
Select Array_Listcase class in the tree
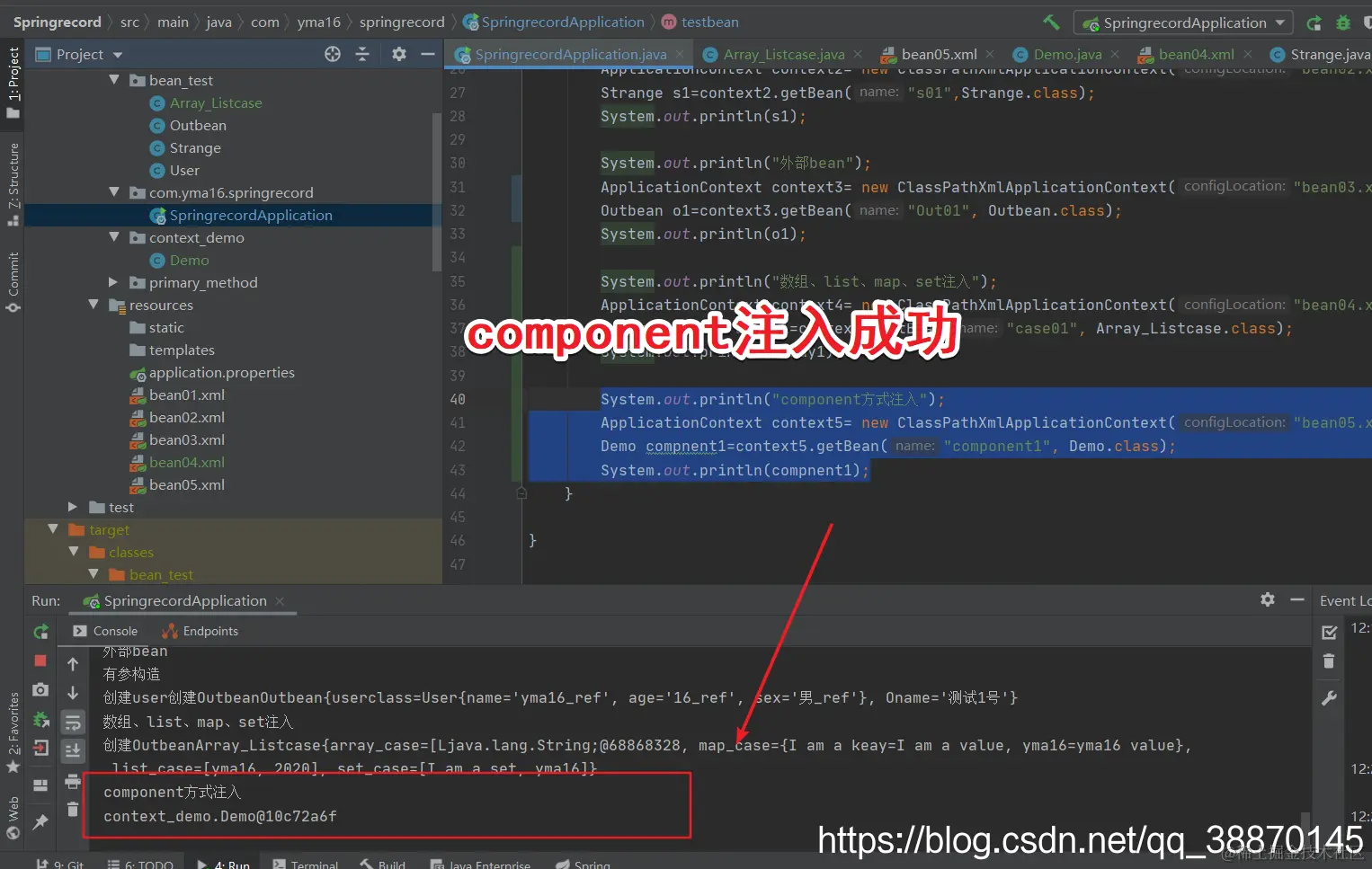216,102
